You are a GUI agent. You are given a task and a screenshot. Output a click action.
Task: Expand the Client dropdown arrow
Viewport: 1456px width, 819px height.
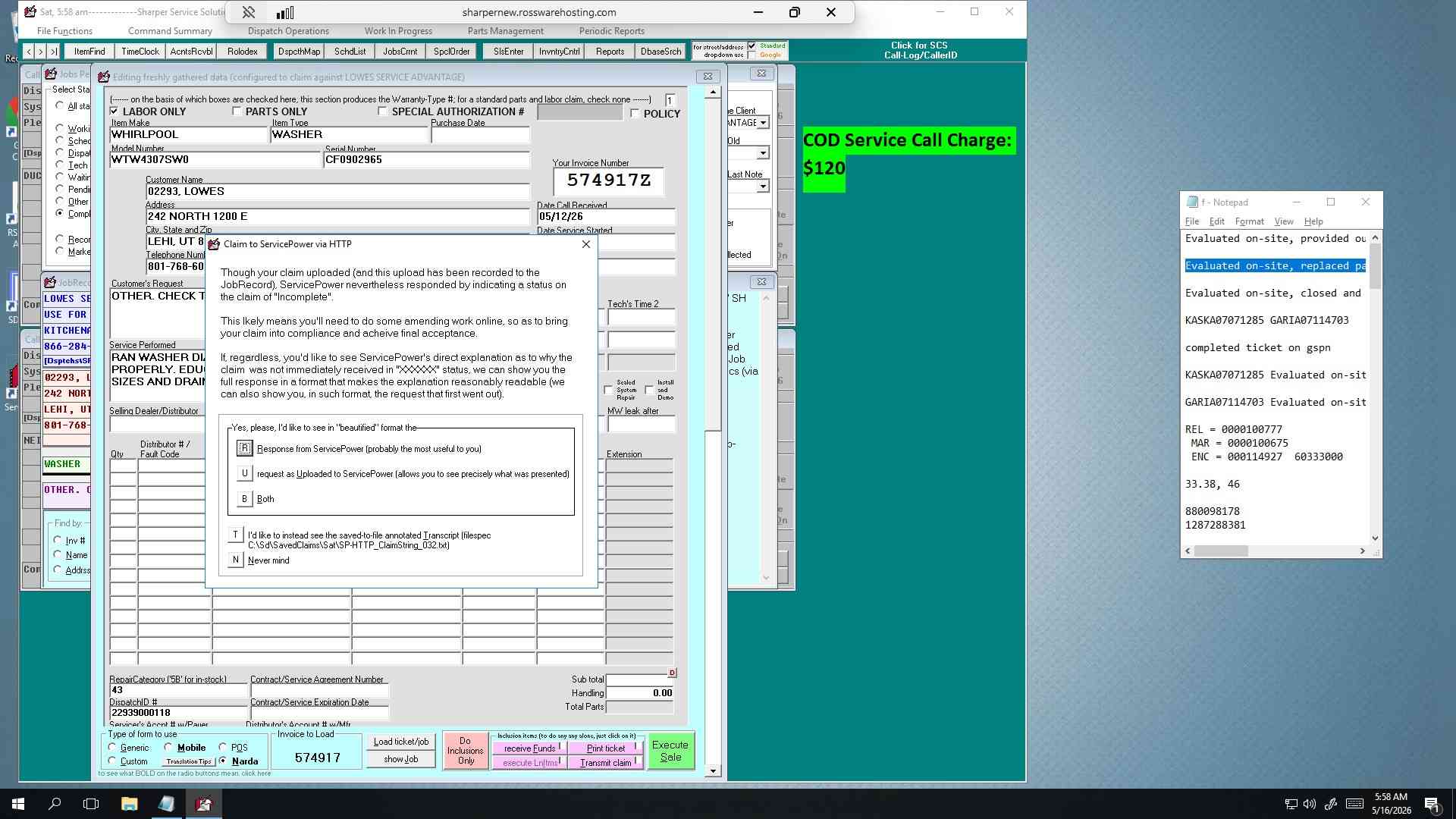pos(763,122)
